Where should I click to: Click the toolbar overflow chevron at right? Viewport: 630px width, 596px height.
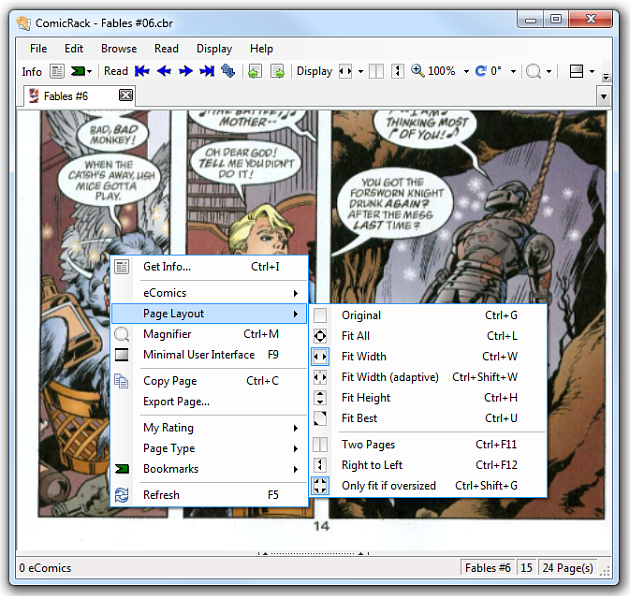(606, 76)
